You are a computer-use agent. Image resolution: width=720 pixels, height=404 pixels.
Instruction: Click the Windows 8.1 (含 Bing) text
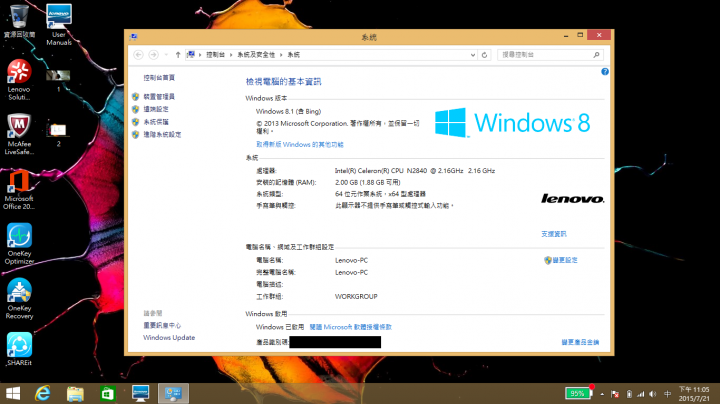[288, 111]
